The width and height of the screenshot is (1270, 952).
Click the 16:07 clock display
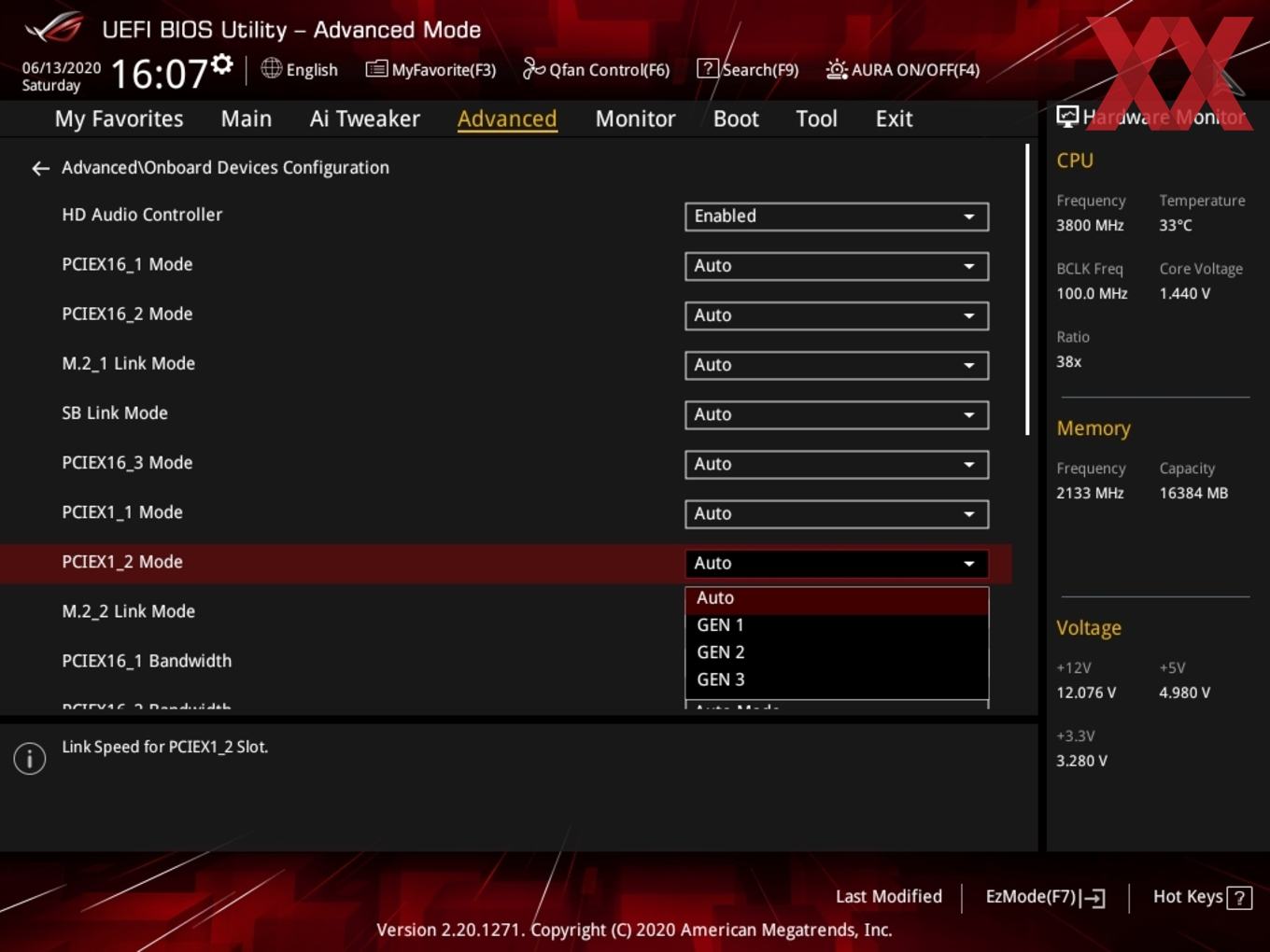click(159, 74)
